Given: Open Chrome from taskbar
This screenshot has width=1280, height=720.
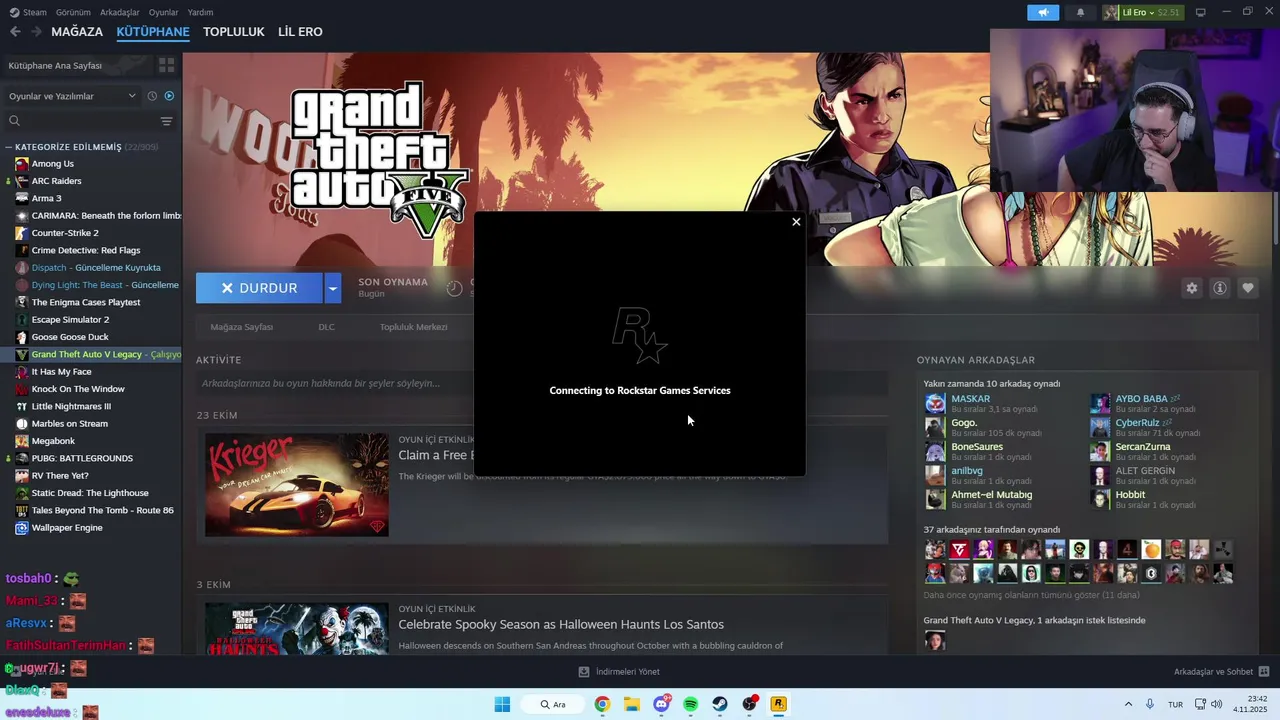Looking at the screenshot, I should point(602,704).
